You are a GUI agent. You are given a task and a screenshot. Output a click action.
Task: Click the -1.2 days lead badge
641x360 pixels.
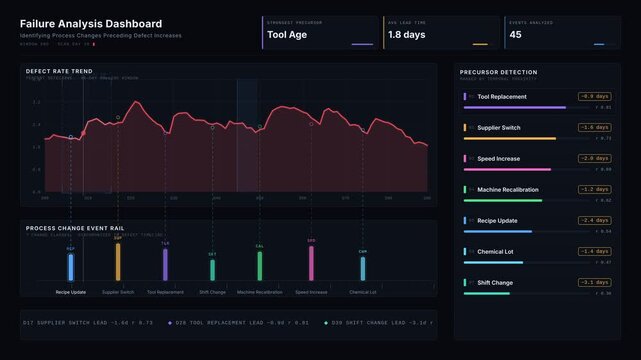[x=595, y=189]
